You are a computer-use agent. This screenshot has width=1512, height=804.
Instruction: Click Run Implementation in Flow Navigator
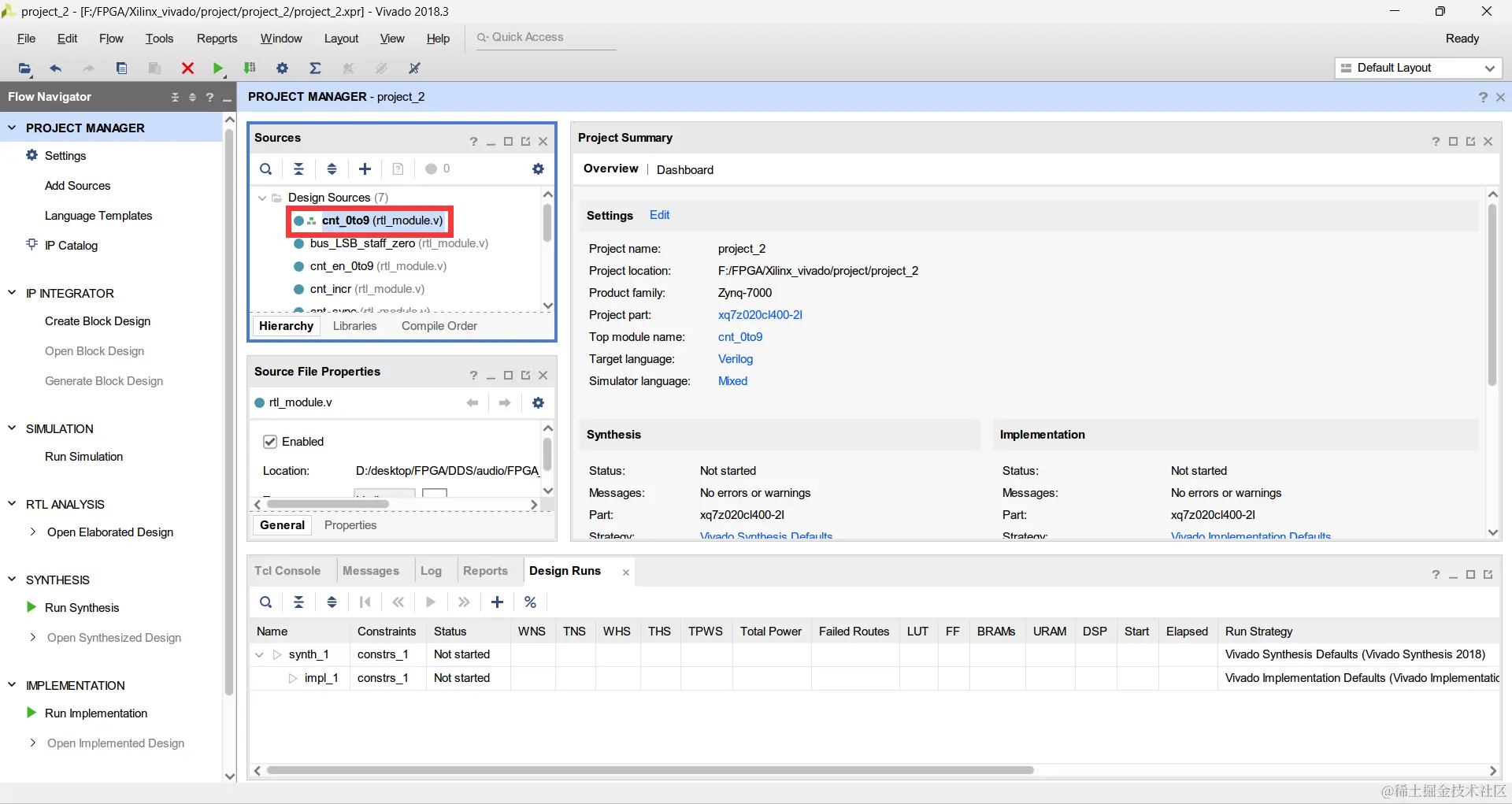[96, 713]
